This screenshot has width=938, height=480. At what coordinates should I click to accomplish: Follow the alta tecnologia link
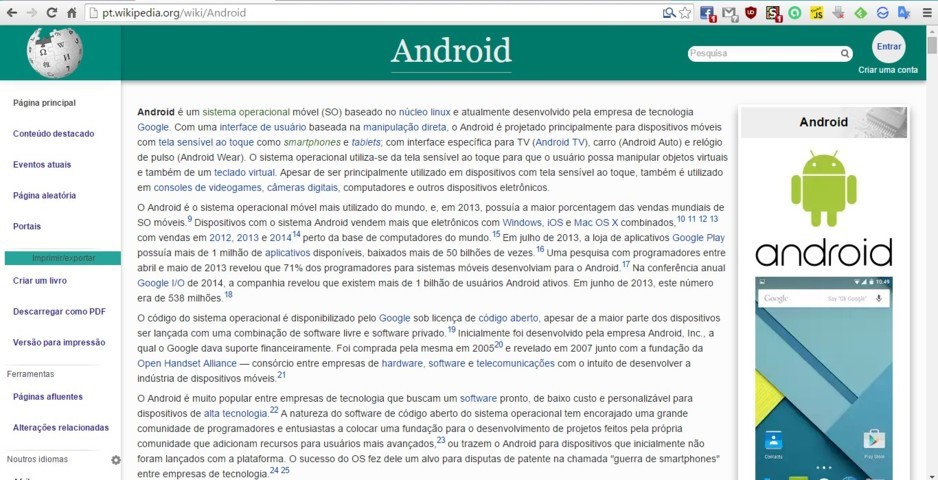pos(235,413)
